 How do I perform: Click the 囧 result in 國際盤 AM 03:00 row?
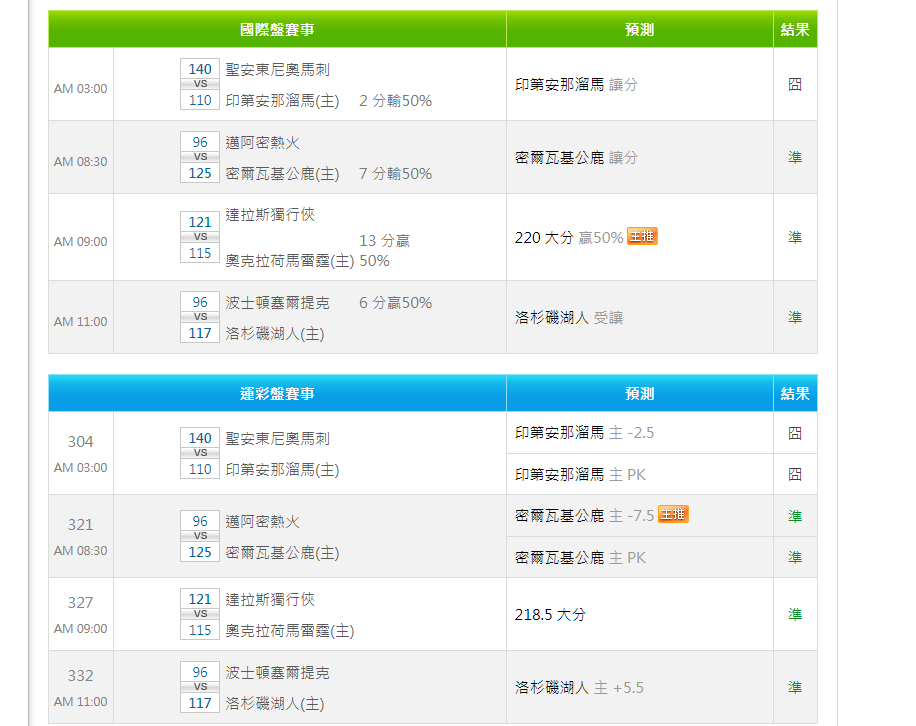[x=795, y=85]
